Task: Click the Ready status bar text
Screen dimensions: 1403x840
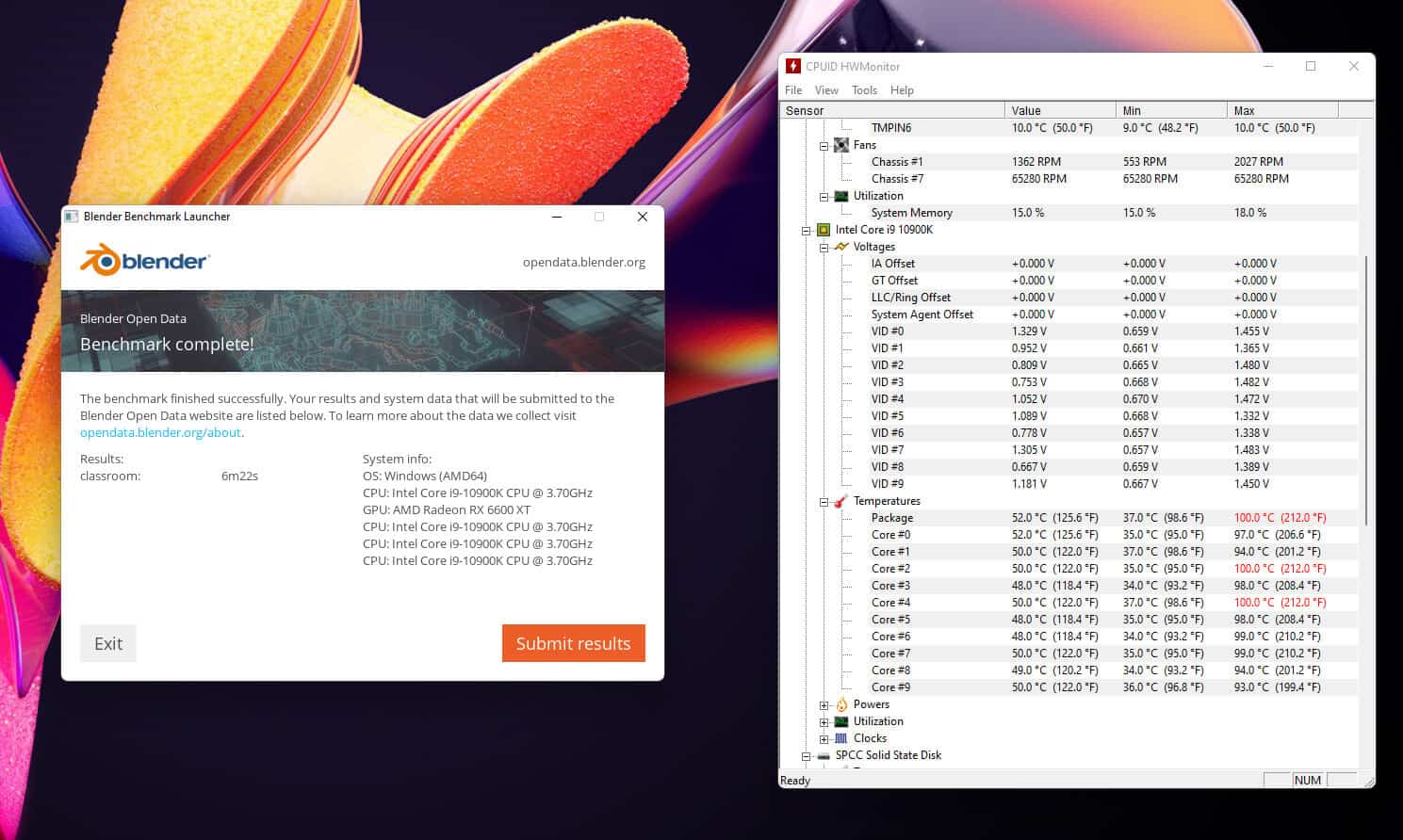Action: coord(795,780)
